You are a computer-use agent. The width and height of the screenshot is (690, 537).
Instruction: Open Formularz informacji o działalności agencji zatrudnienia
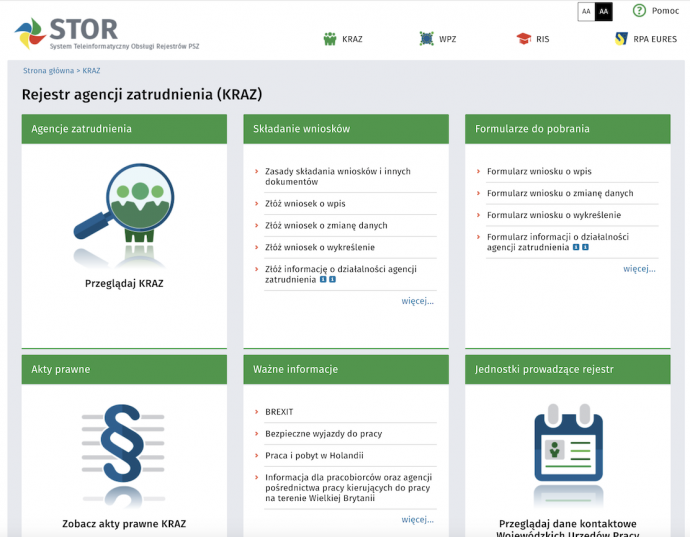click(x=558, y=242)
